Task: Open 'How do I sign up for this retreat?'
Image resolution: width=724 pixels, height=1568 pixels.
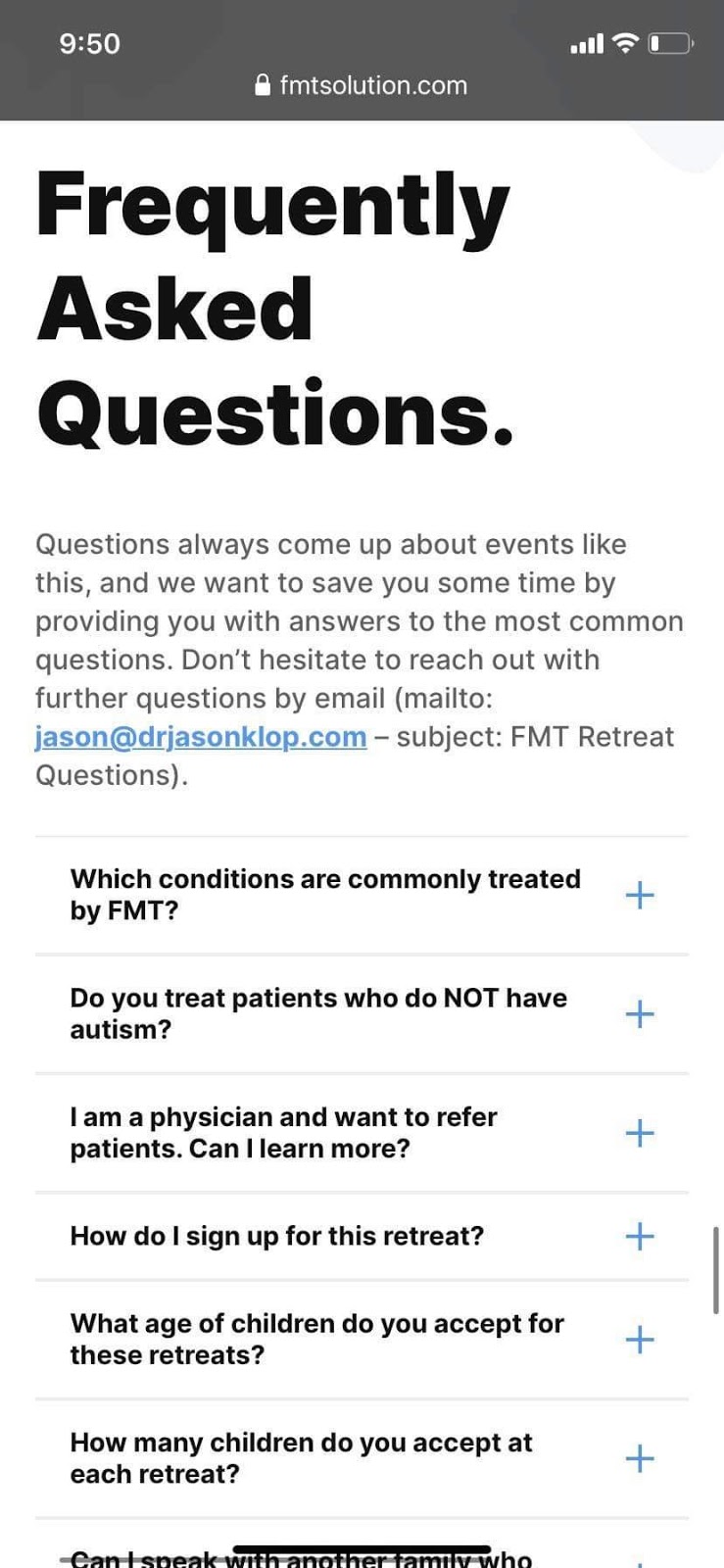Action: [x=277, y=1236]
